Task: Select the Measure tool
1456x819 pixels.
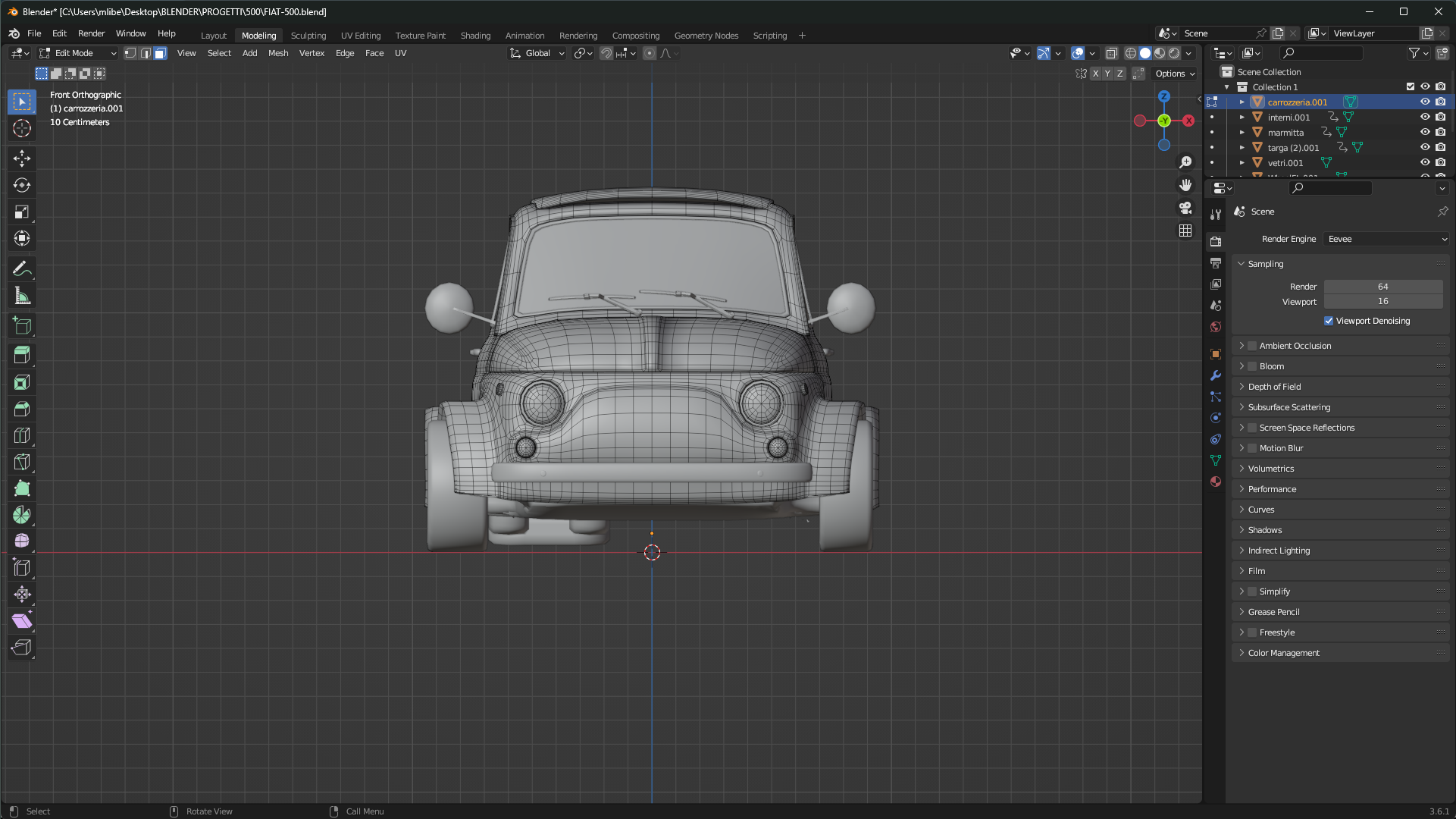Action: [x=22, y=296]
